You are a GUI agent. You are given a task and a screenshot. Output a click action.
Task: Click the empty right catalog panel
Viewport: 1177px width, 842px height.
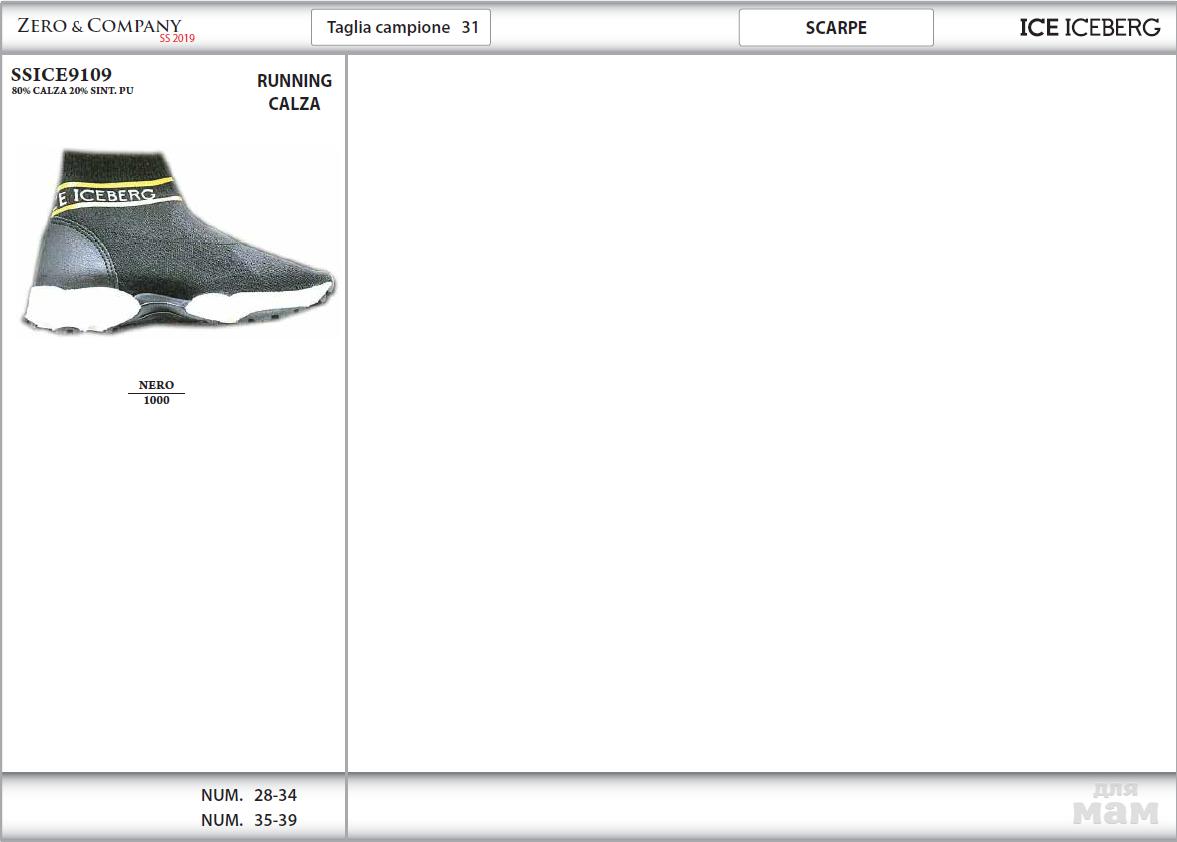tap(760, 412)
